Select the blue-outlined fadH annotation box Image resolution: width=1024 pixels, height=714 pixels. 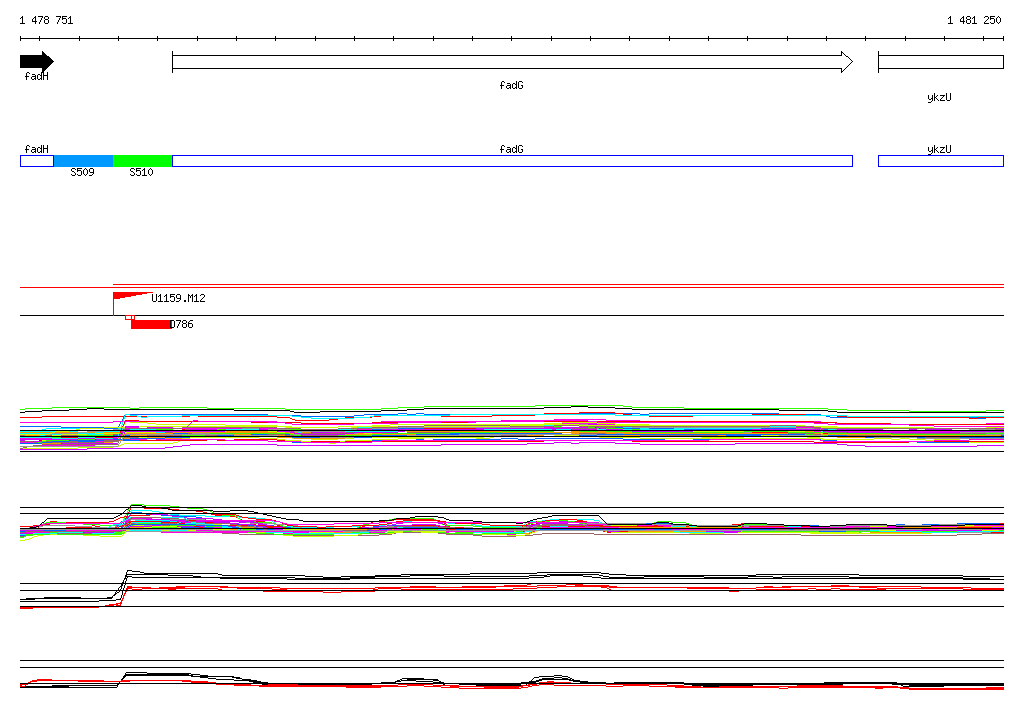(x=37, y=161)
